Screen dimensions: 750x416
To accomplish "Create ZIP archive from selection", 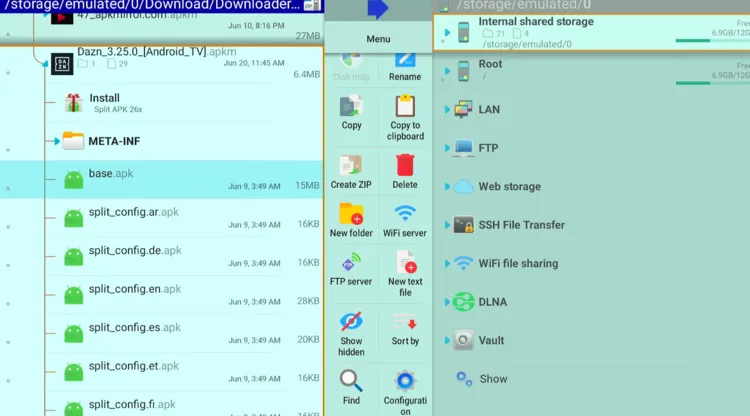I will pyautogui.click(x=351, y=172).
